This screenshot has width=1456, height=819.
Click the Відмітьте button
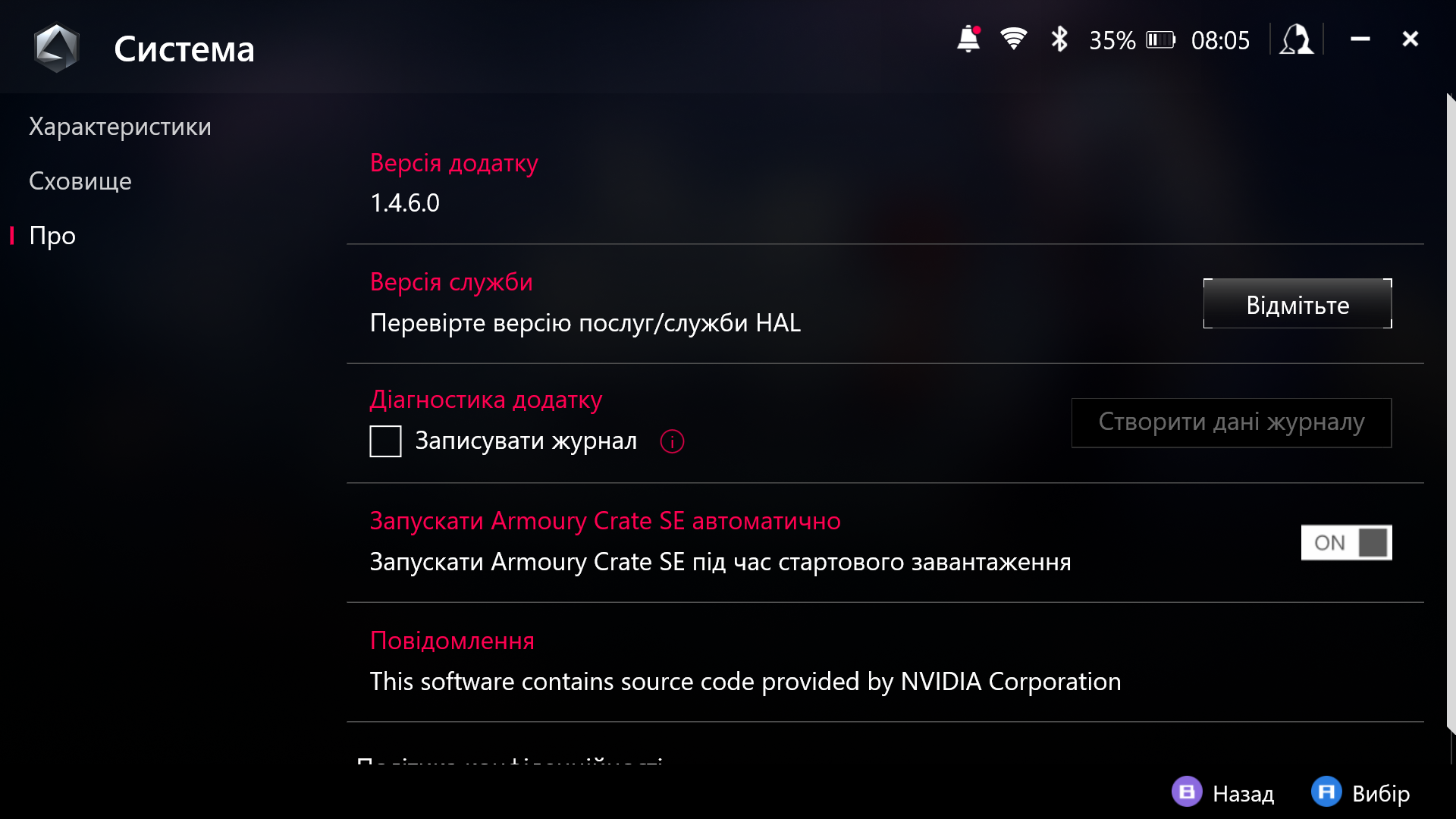tap(1297, 304)
